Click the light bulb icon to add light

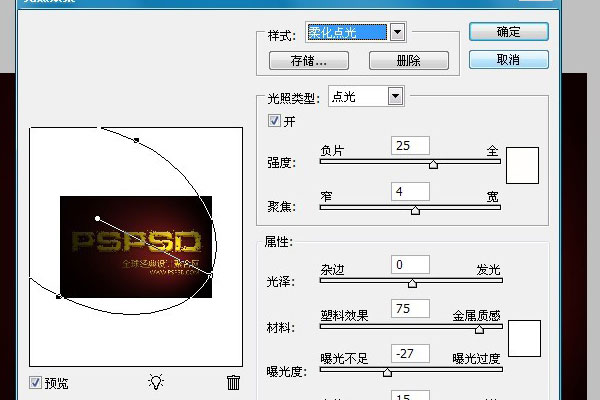pyautogui.click(x=155, y=381)
